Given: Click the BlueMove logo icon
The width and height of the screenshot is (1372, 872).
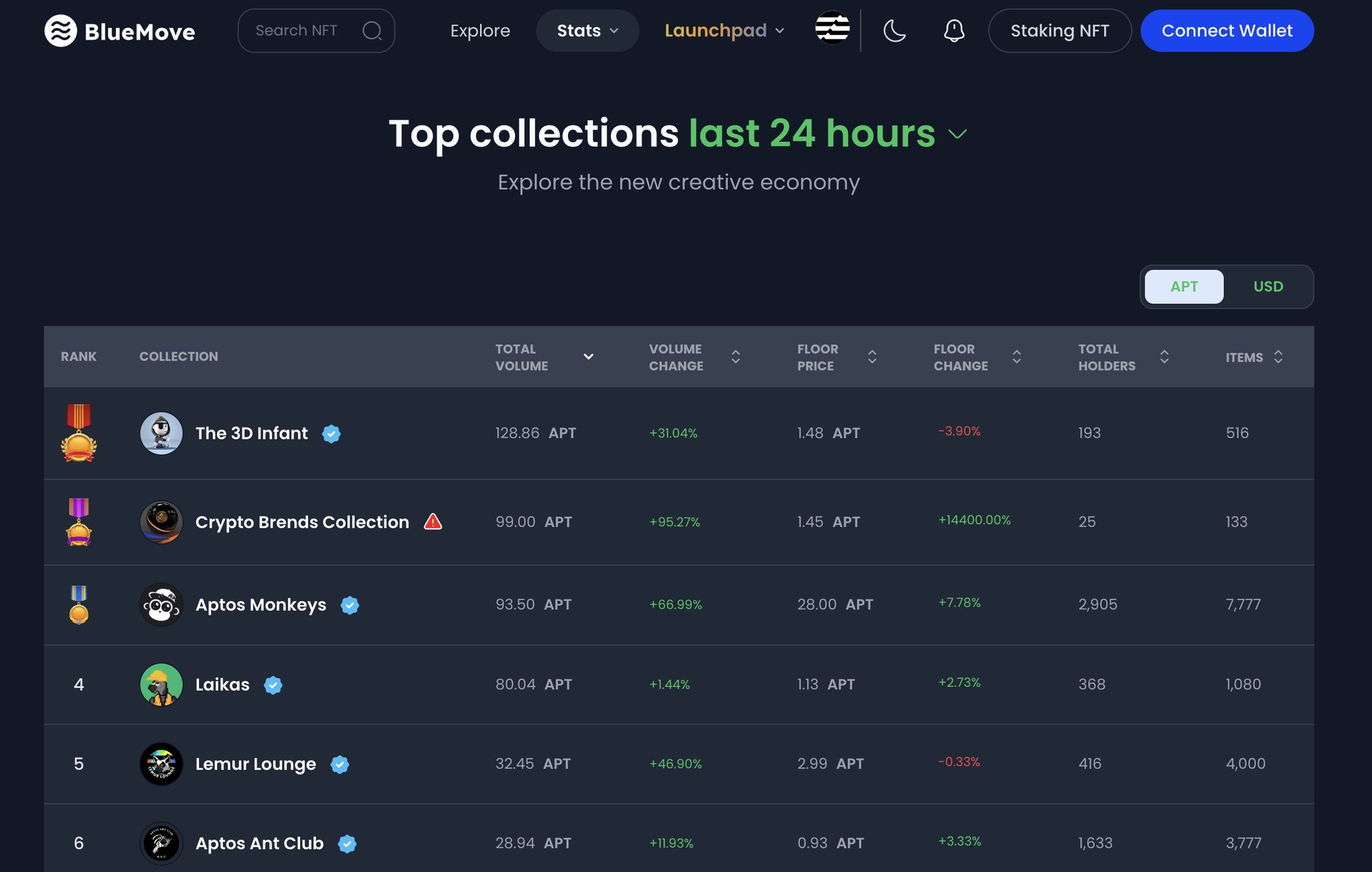Looking at the screenshot, I should [x=60, y=31].
